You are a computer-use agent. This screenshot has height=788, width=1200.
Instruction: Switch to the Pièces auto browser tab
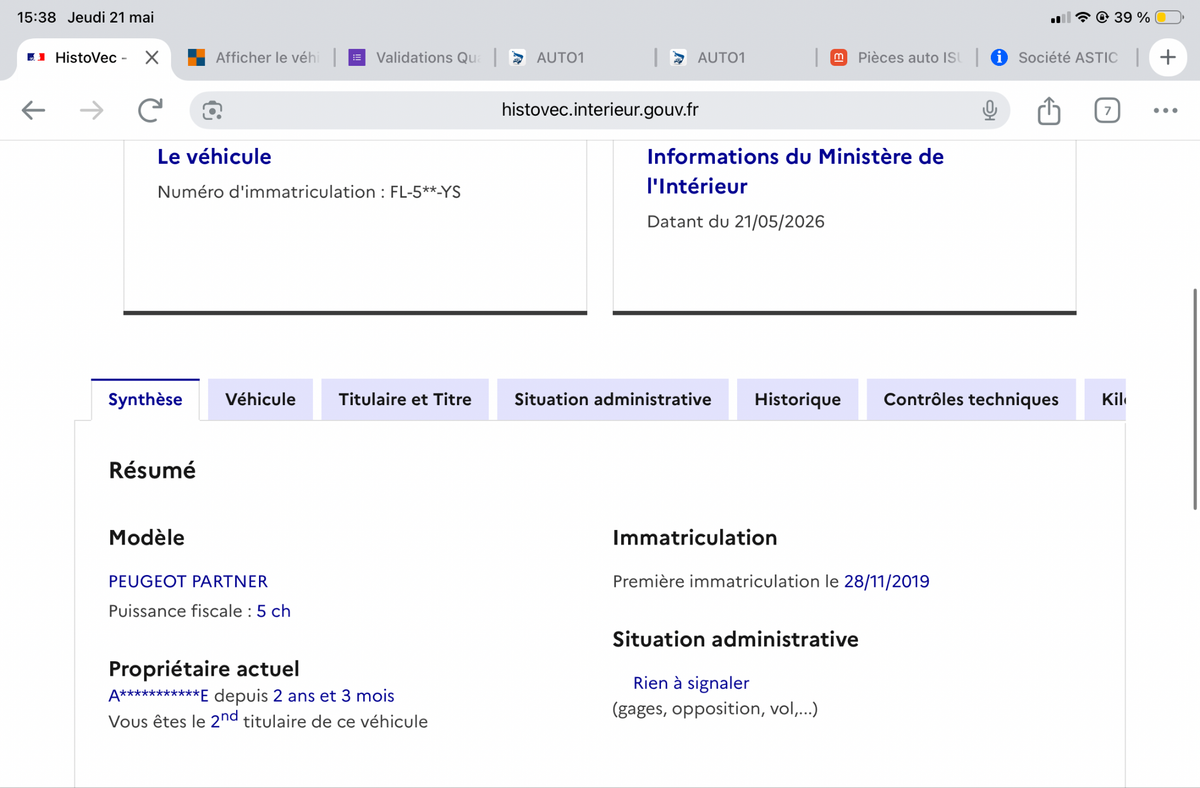(x=897, y=57)
